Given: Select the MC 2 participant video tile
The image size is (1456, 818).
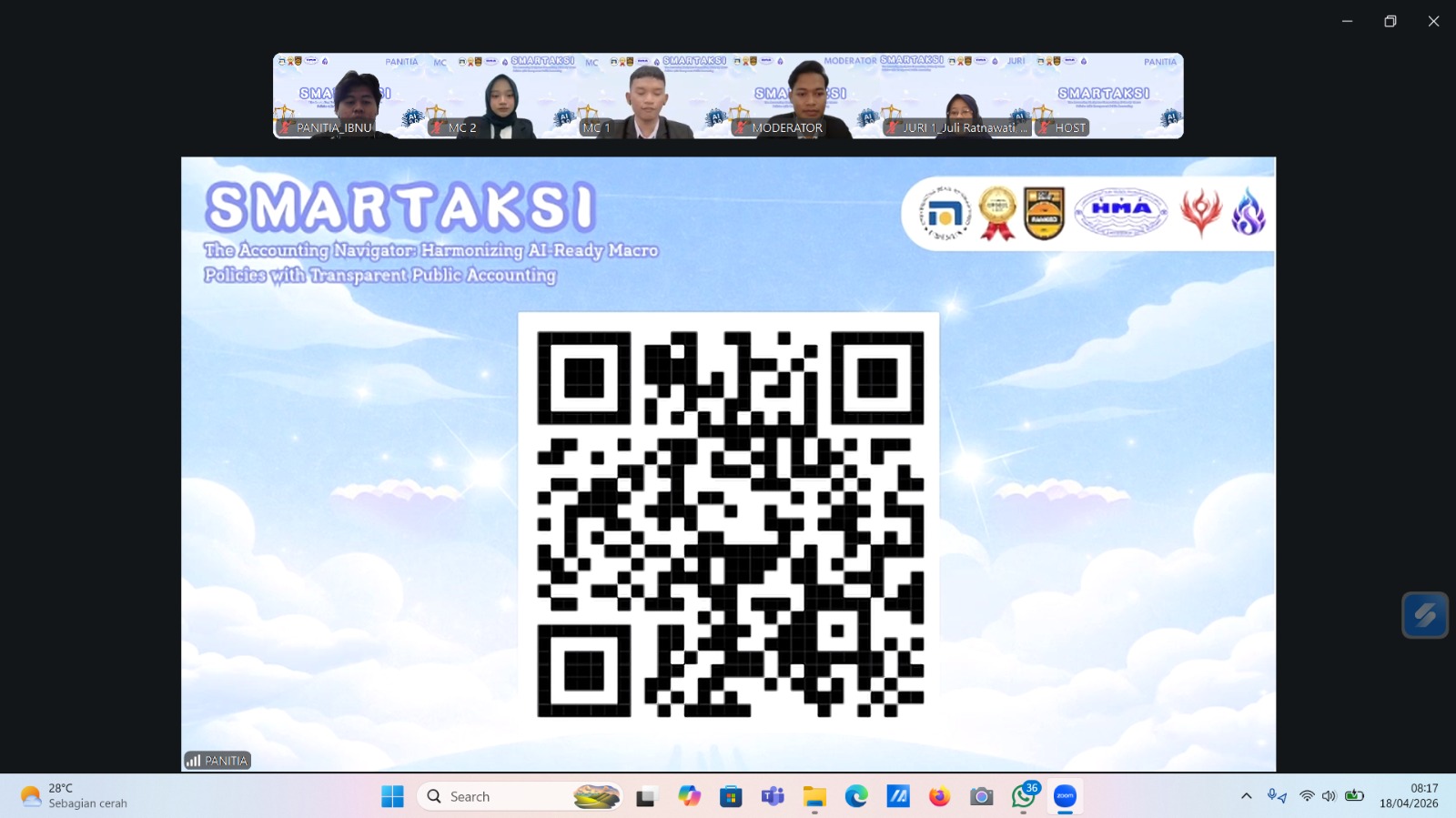Looking at the screenshot, I should point(500,96).
